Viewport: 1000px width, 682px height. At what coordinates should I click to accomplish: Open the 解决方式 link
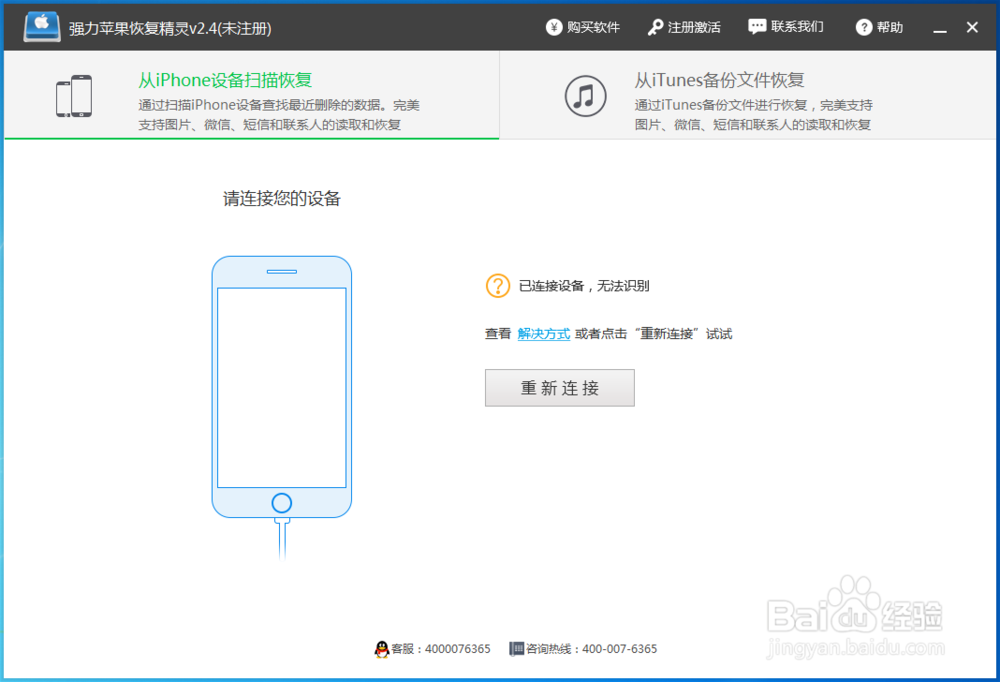pos(543,333)
